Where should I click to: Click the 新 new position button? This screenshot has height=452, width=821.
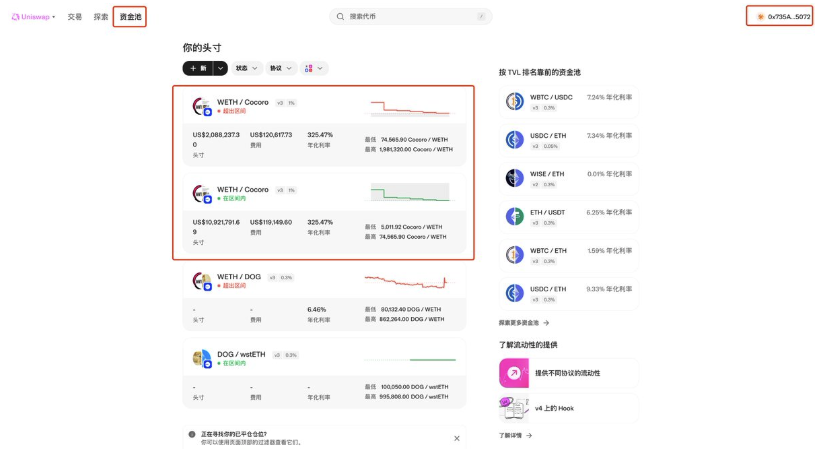pos(197,68)
